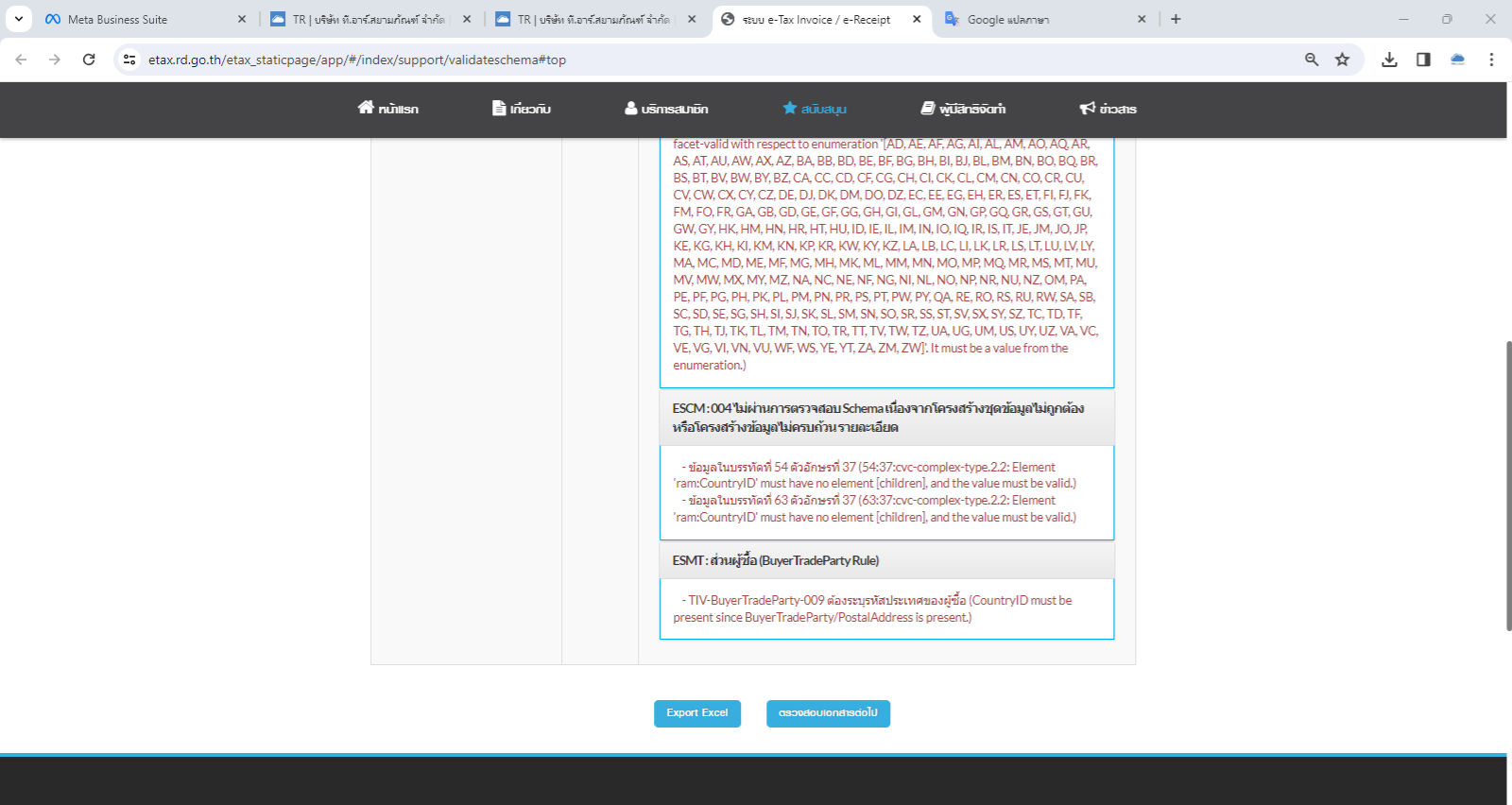The image size is (1512, 805).
Task: Close the second TR company tab
Action: point(692,19)
